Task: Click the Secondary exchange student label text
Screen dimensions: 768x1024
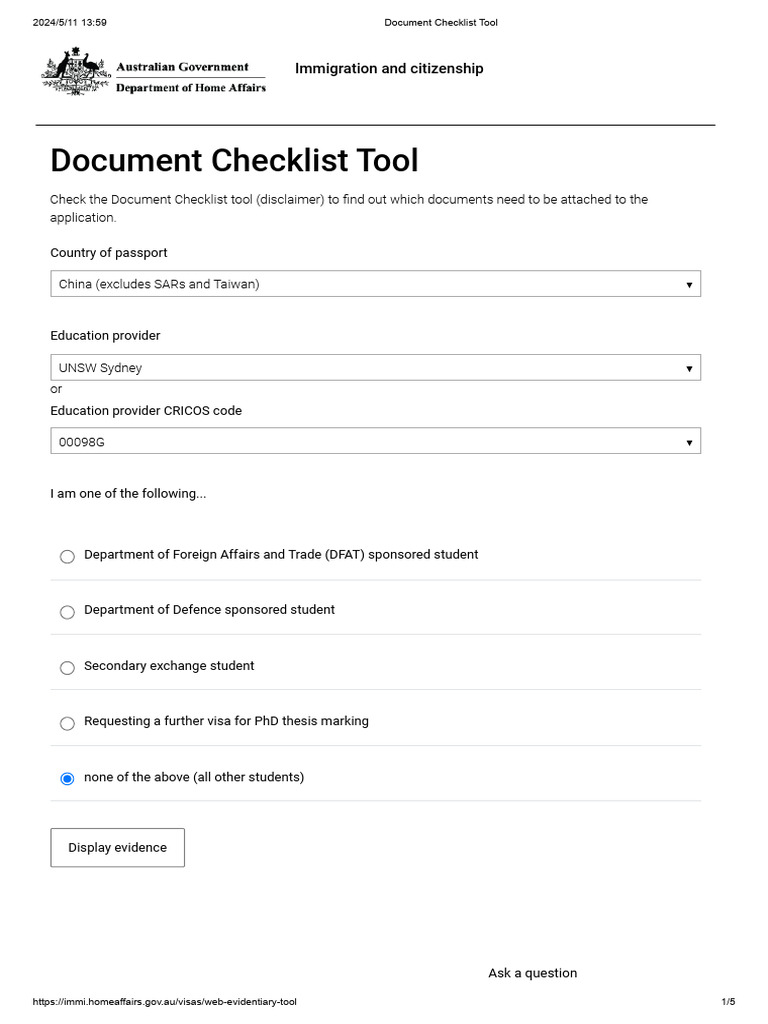Action: (x=169, y=666)
